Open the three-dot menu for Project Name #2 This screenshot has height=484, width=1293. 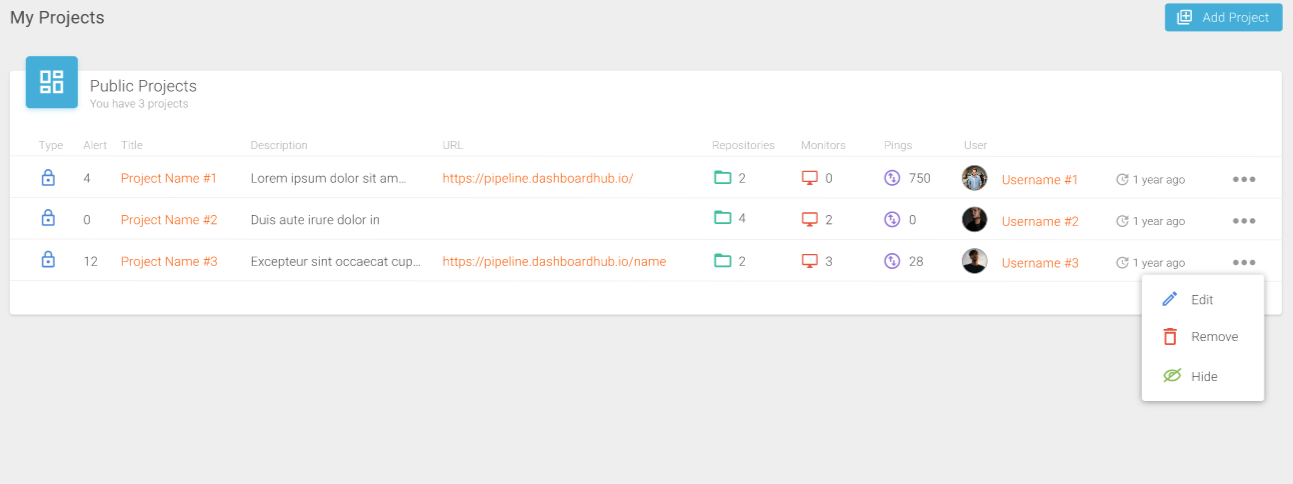point(1244,221)
